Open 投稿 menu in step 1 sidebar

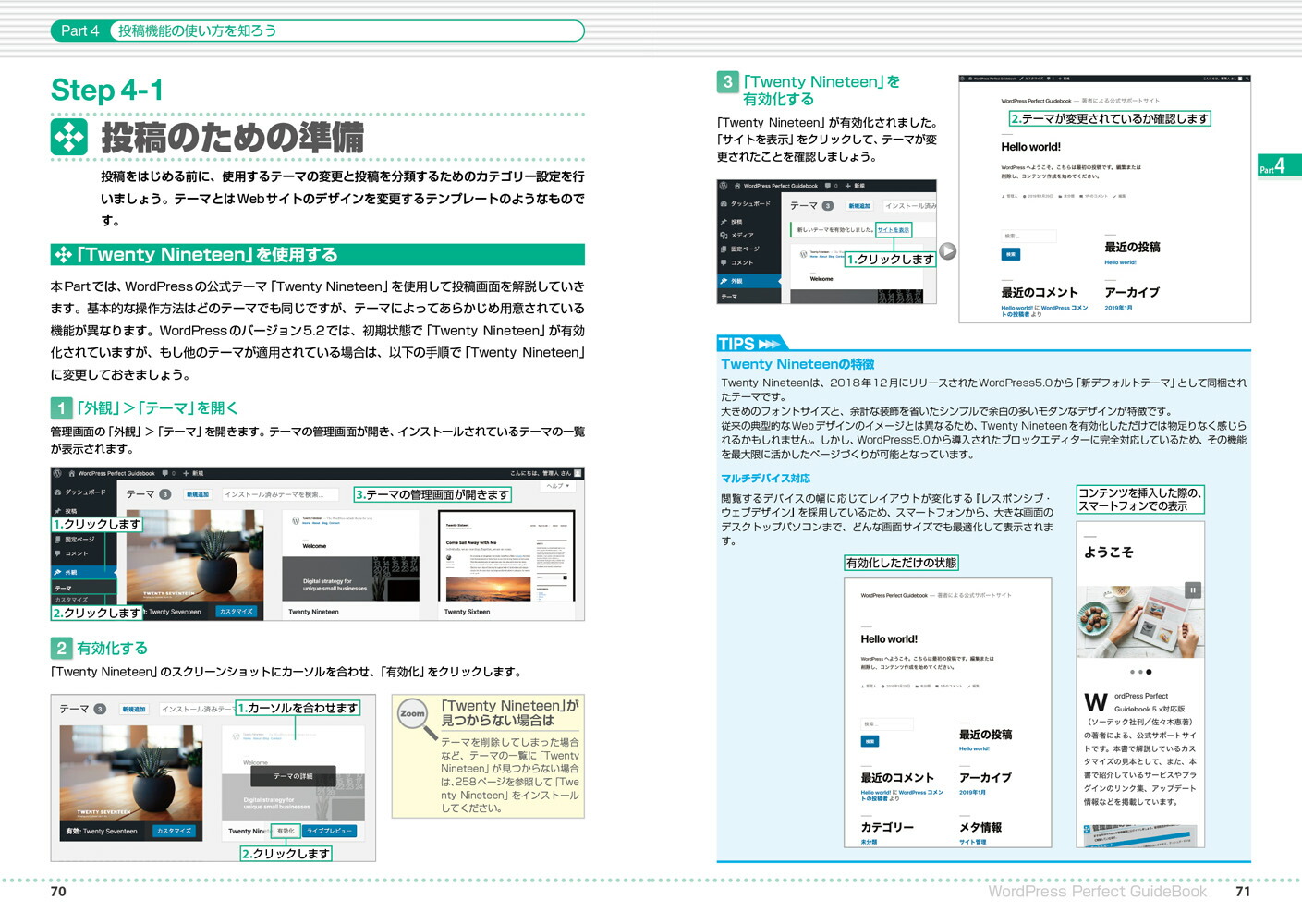coord(67,510)
